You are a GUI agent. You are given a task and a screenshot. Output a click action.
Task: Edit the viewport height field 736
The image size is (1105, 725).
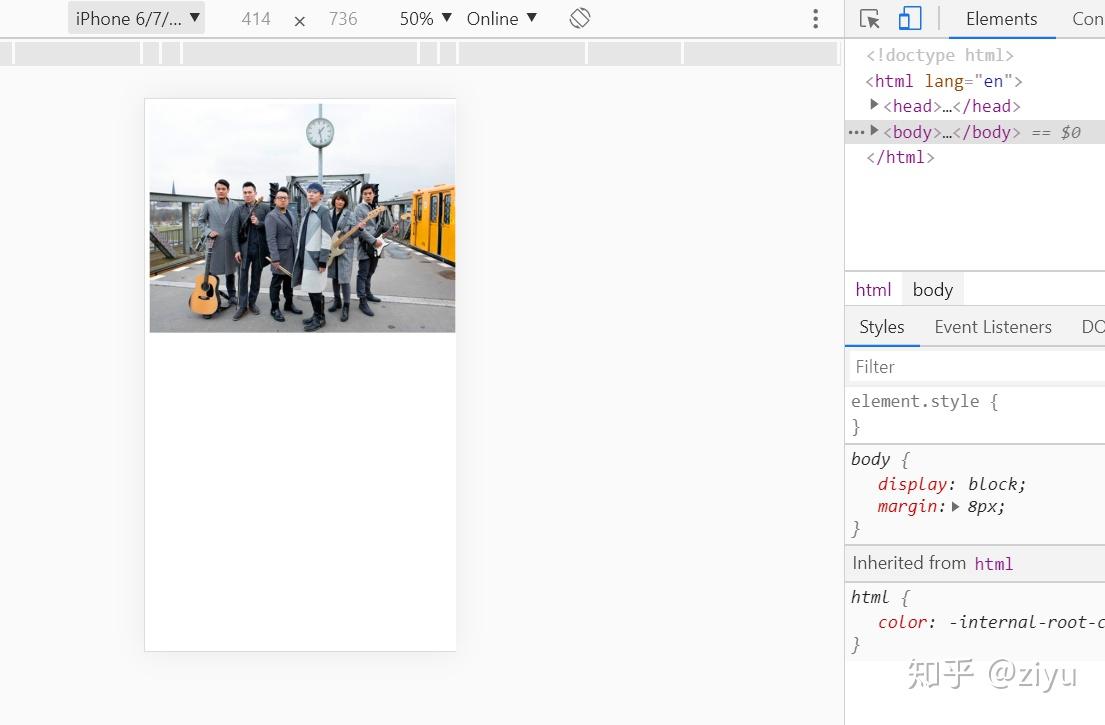(343, 19)
